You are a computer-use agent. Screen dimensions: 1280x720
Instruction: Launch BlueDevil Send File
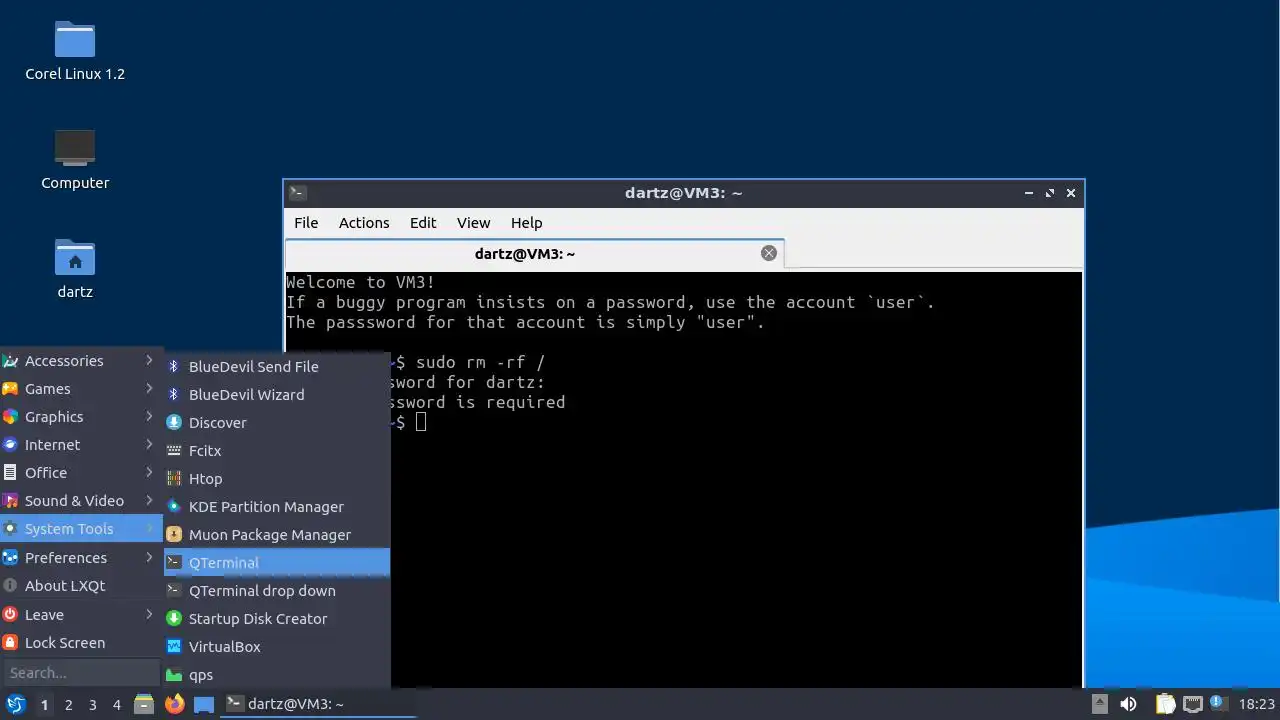(x=277, y=367)
